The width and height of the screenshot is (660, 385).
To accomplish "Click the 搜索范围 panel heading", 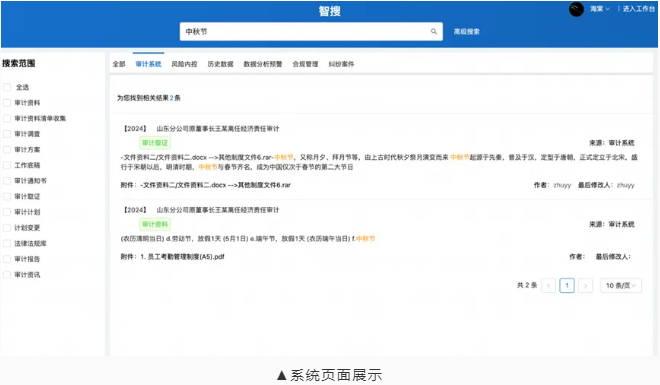I will [x=19, y=64].
